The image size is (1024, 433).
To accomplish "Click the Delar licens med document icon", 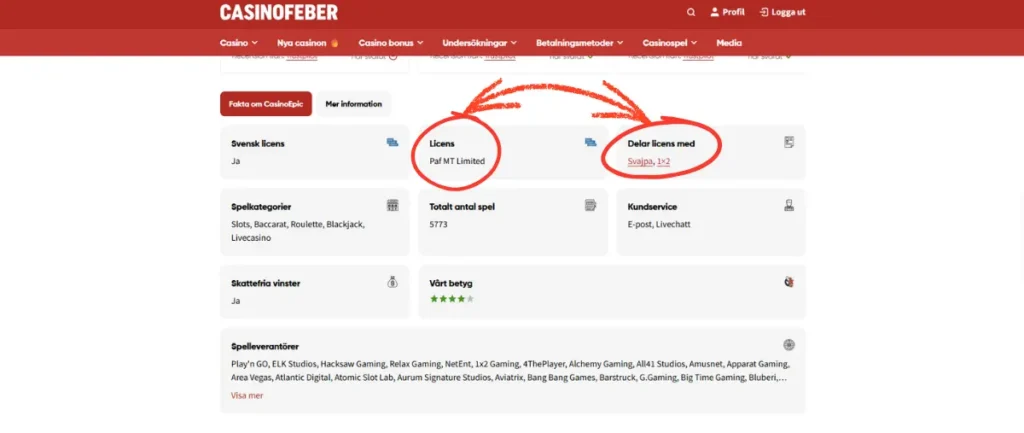I will tap(789, 142).
